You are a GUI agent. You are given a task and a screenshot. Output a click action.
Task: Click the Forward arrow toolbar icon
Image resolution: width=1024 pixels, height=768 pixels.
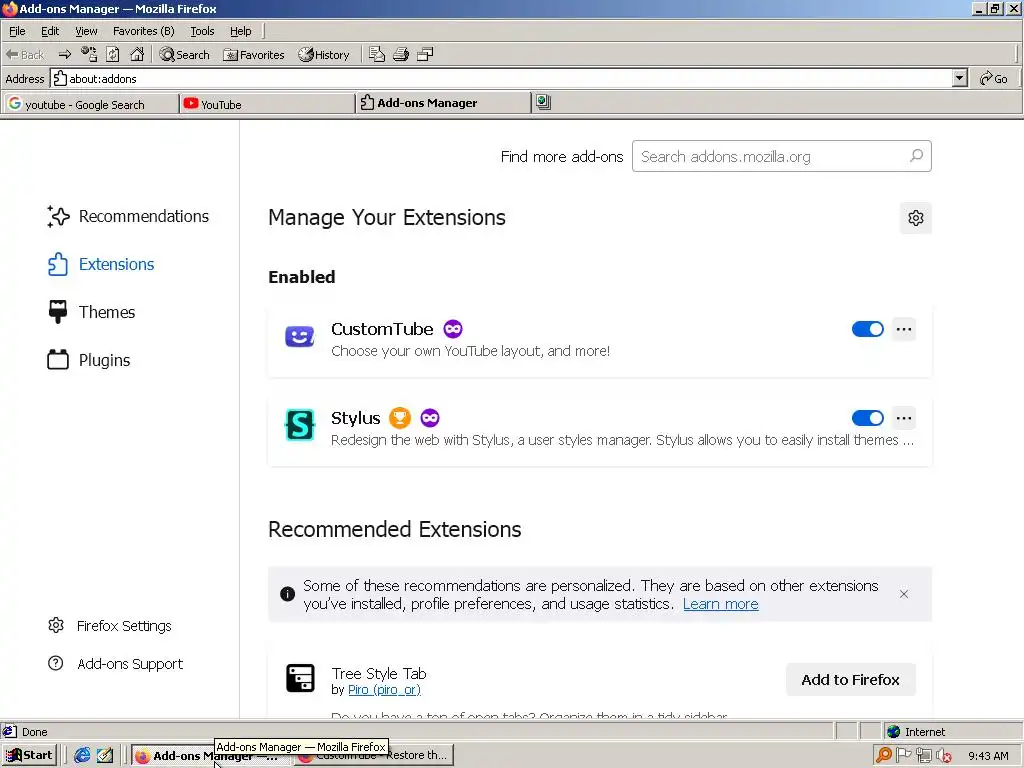coord(64,55)
